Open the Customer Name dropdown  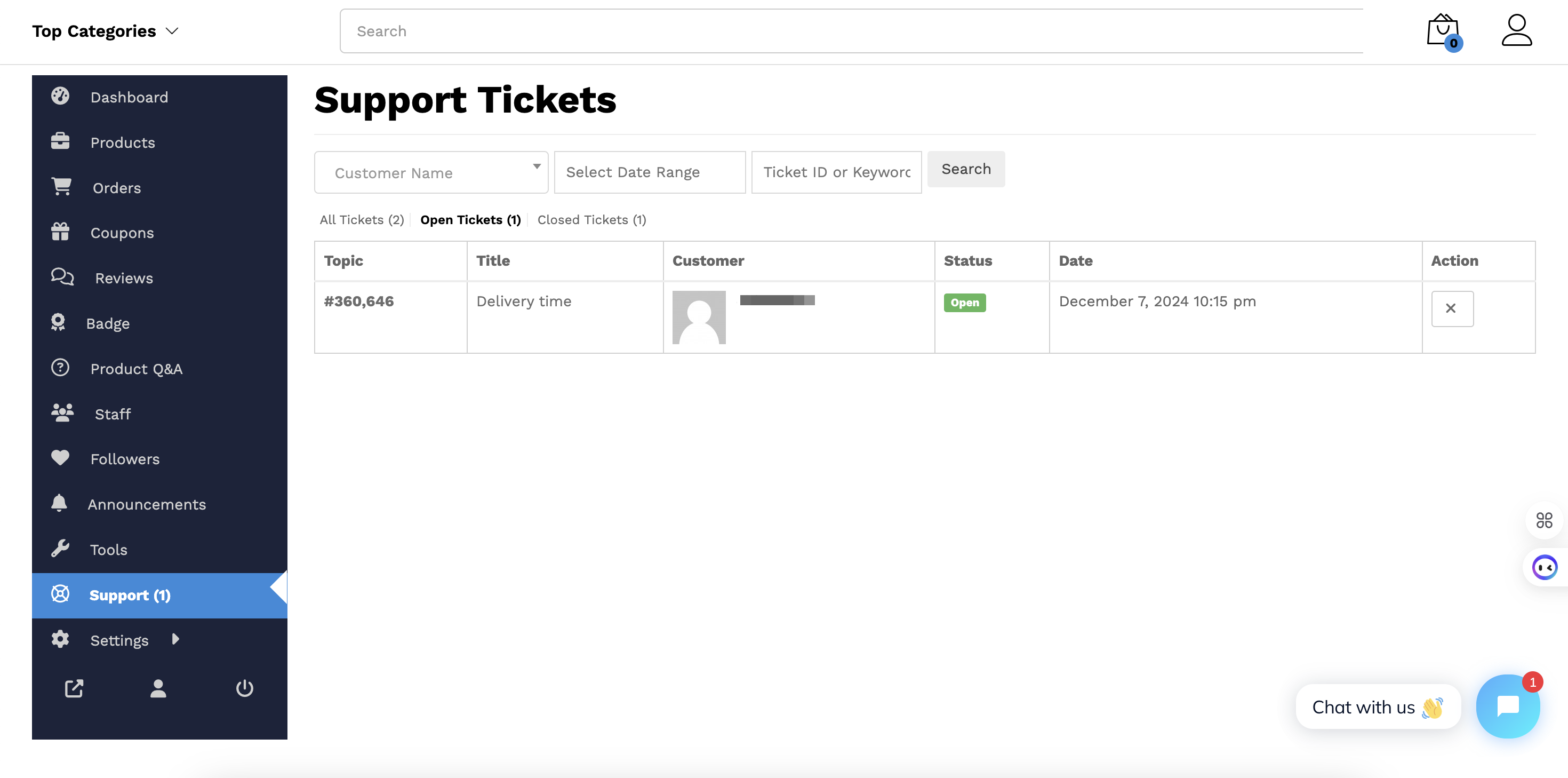[x=431, y=172]
